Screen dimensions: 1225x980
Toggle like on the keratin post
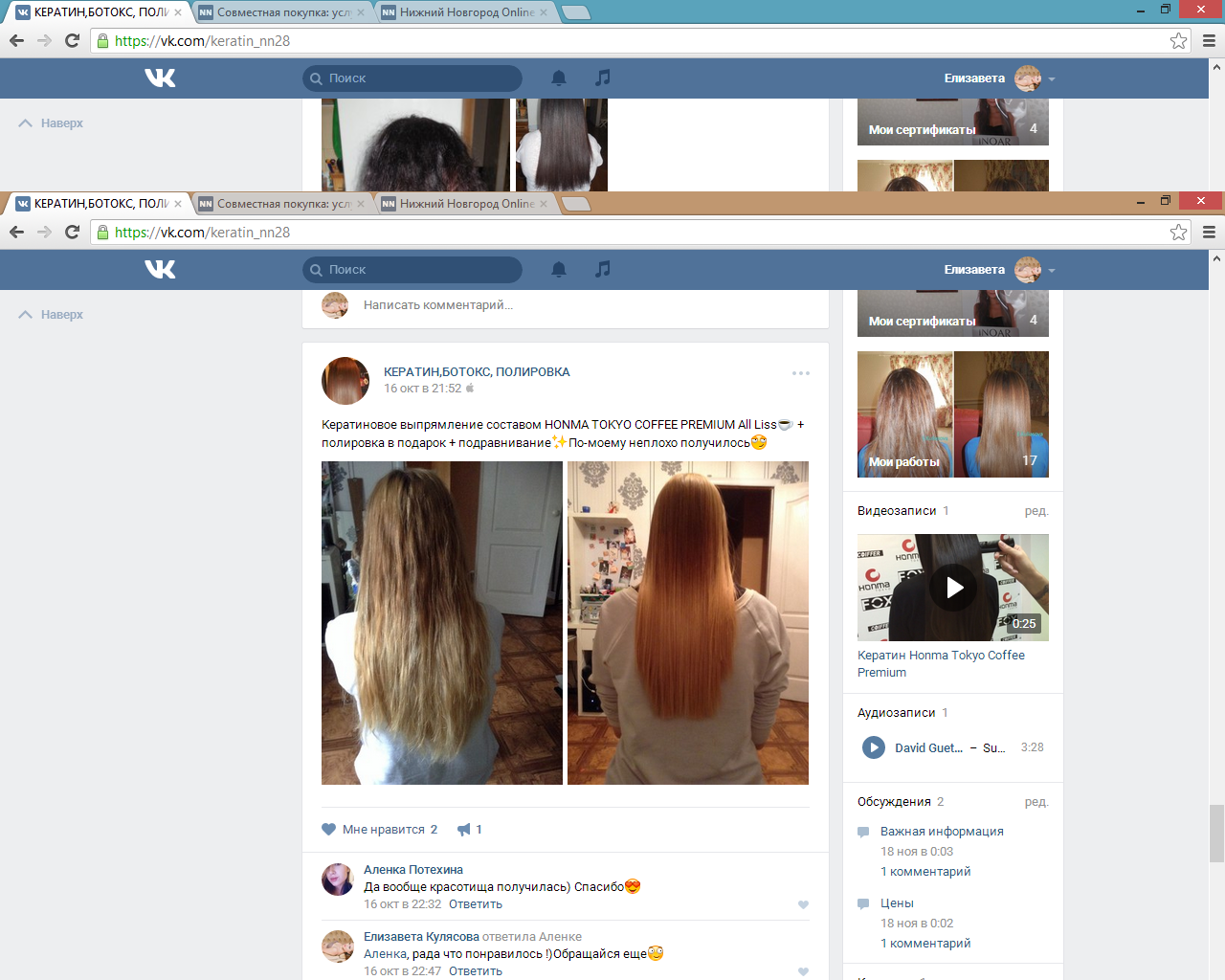click(x=380, y=830)
